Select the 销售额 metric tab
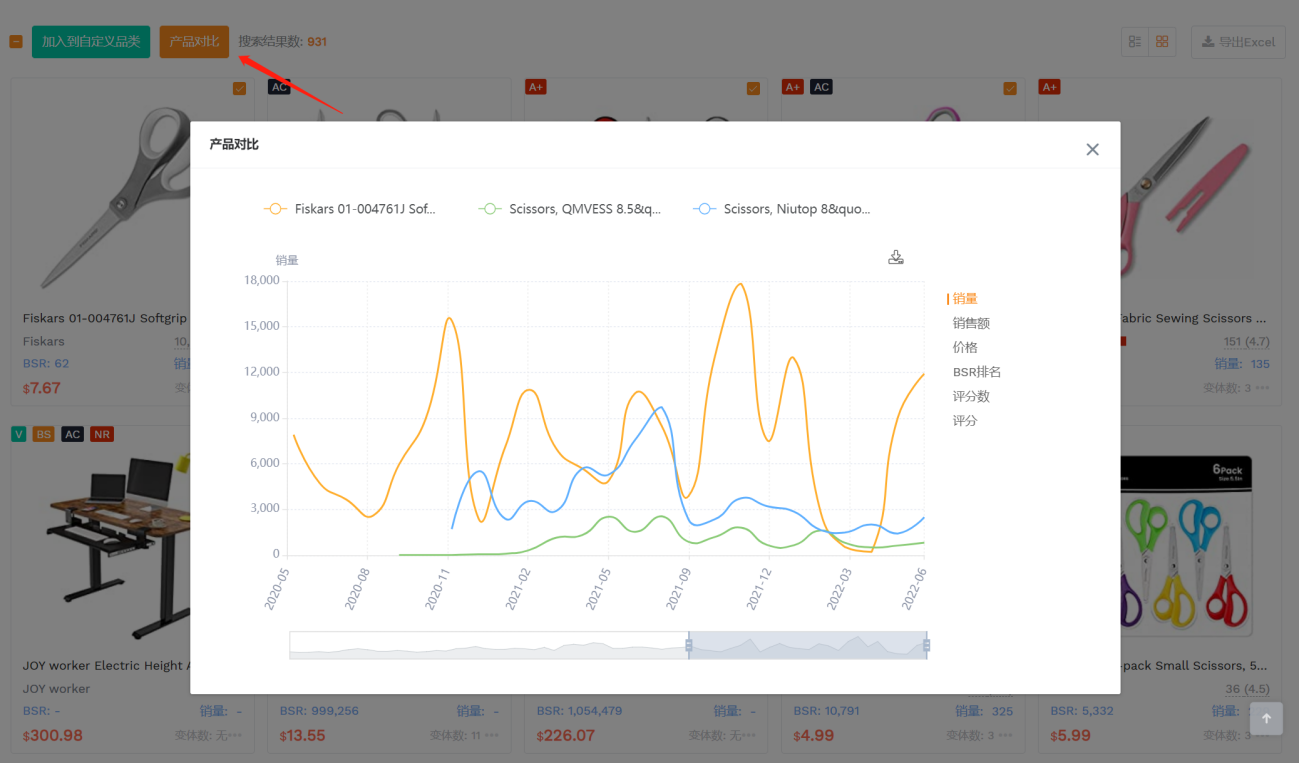The image size is (1299, 763). point(971,323)
